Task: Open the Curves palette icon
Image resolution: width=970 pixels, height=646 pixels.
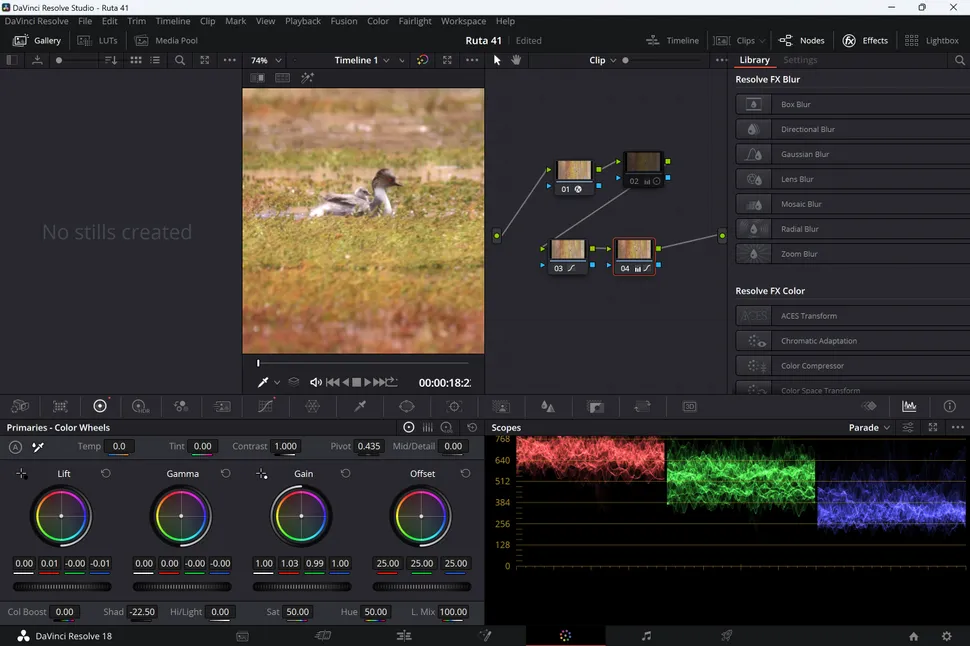Action: point(265,406)
